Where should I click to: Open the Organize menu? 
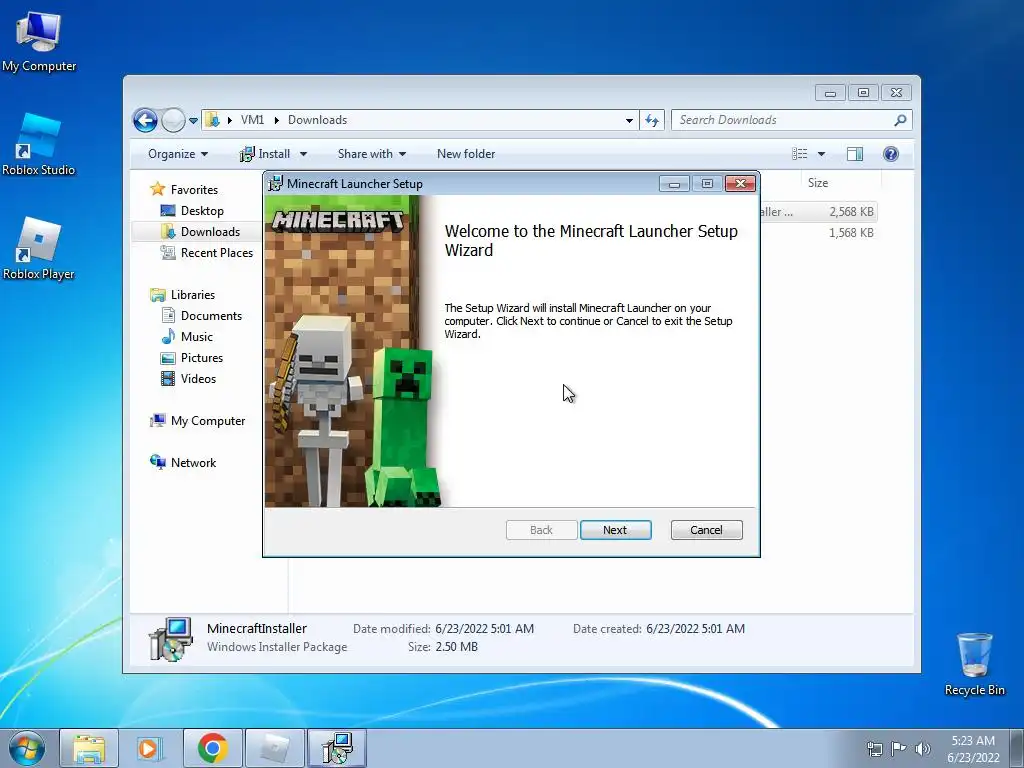(178, 154)
